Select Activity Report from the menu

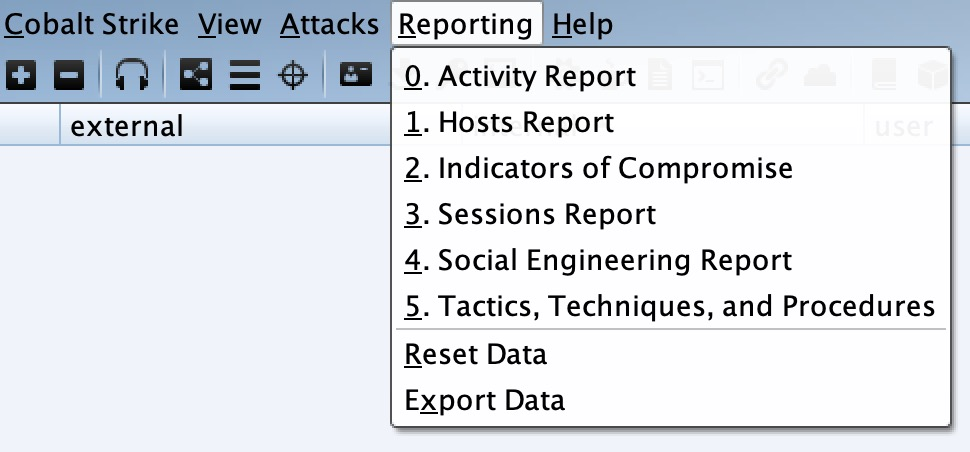pyautogui.click(x=520, y=76)
